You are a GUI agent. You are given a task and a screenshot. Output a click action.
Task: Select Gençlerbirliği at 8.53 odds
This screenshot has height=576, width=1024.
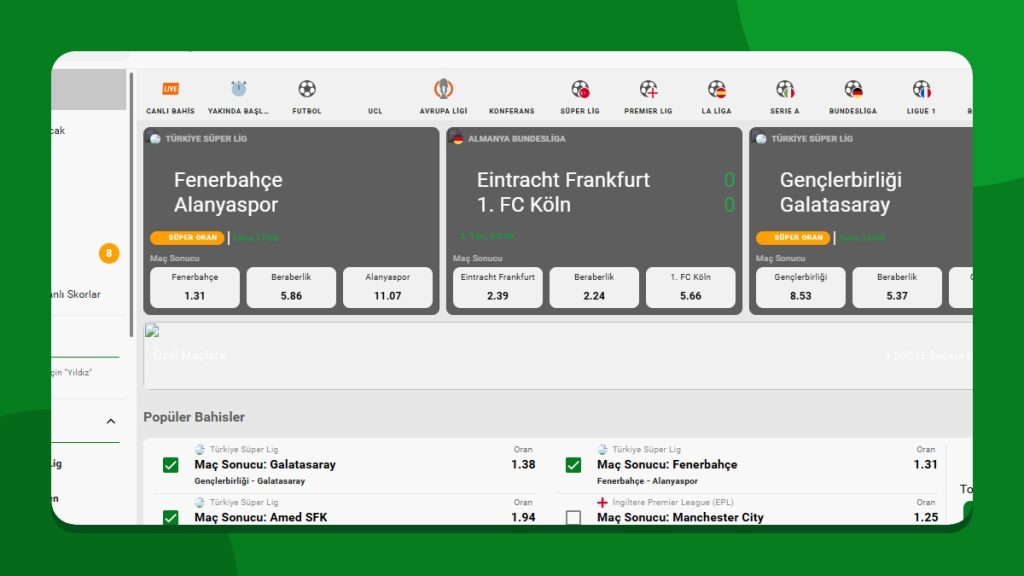coord(801,287)
